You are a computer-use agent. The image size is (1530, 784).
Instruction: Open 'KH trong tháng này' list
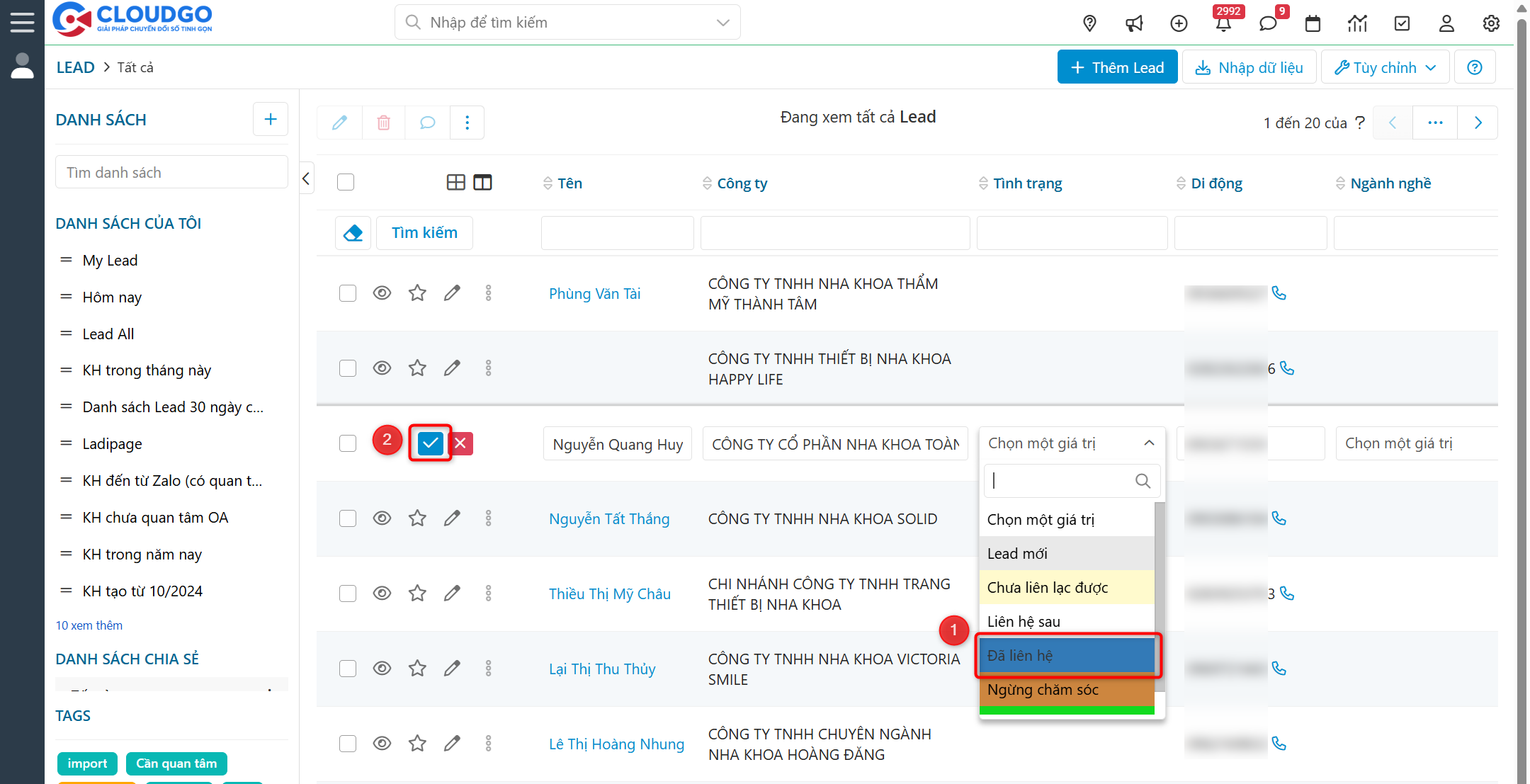pyautogui.click(x=147, y=370)
